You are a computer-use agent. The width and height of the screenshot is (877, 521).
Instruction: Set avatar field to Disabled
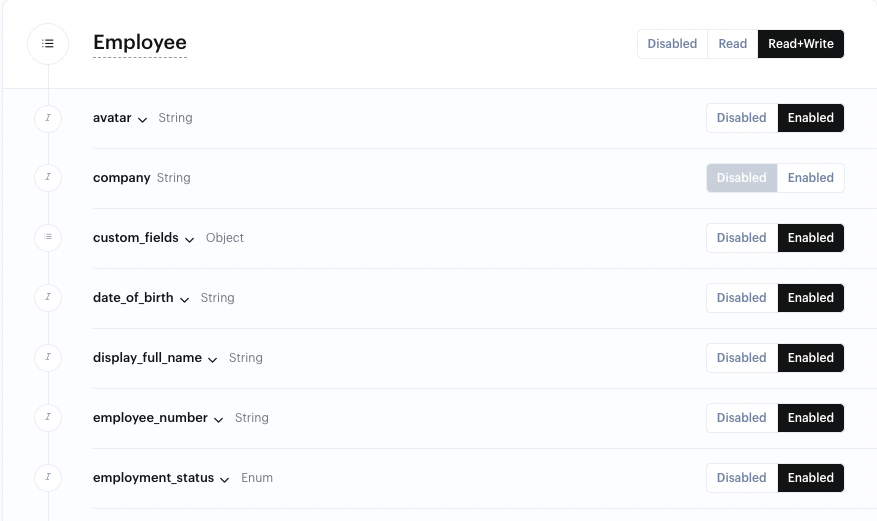tap(741, 118)
